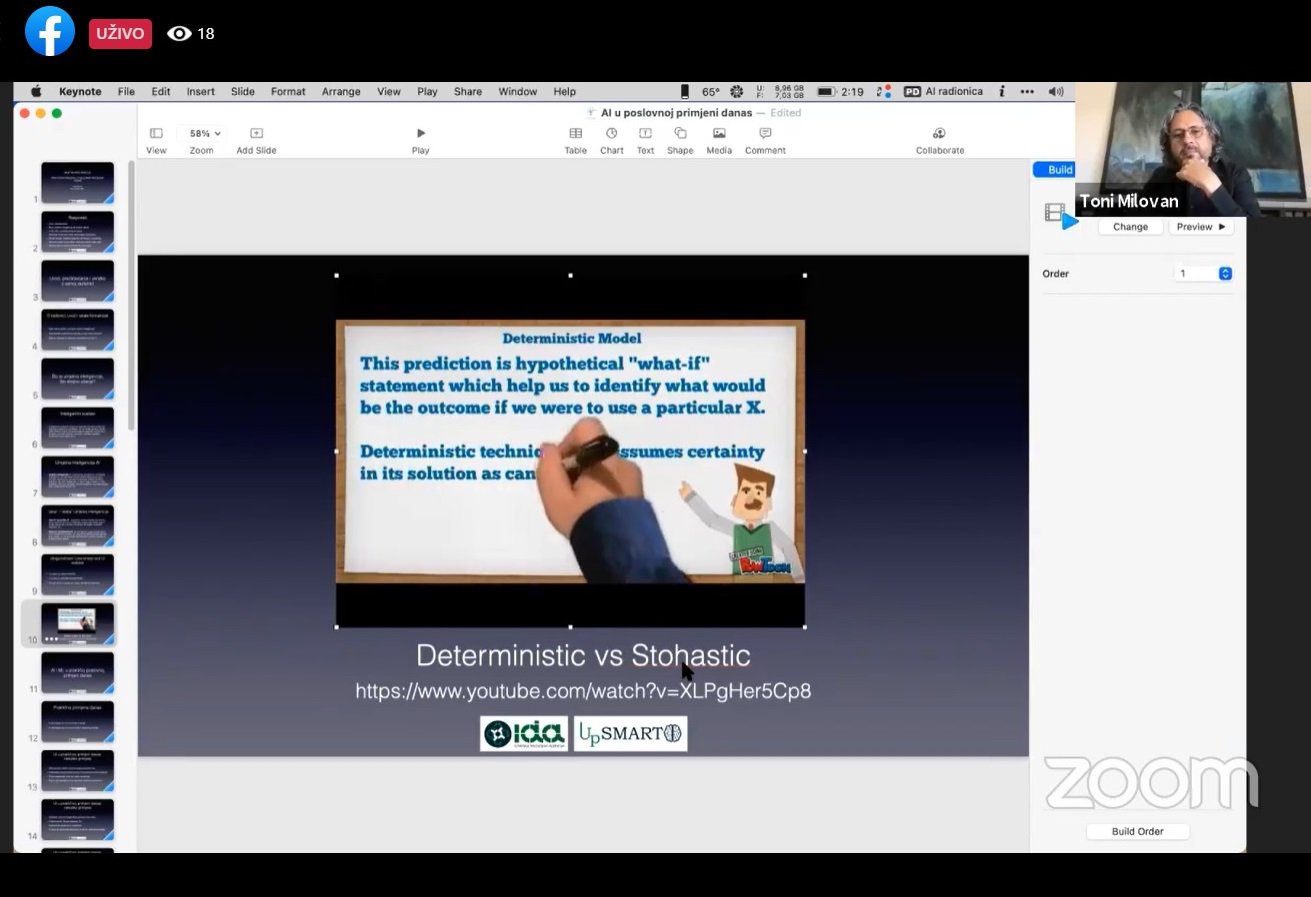
Task: Click the Preview button
Action: point(1201,227)
